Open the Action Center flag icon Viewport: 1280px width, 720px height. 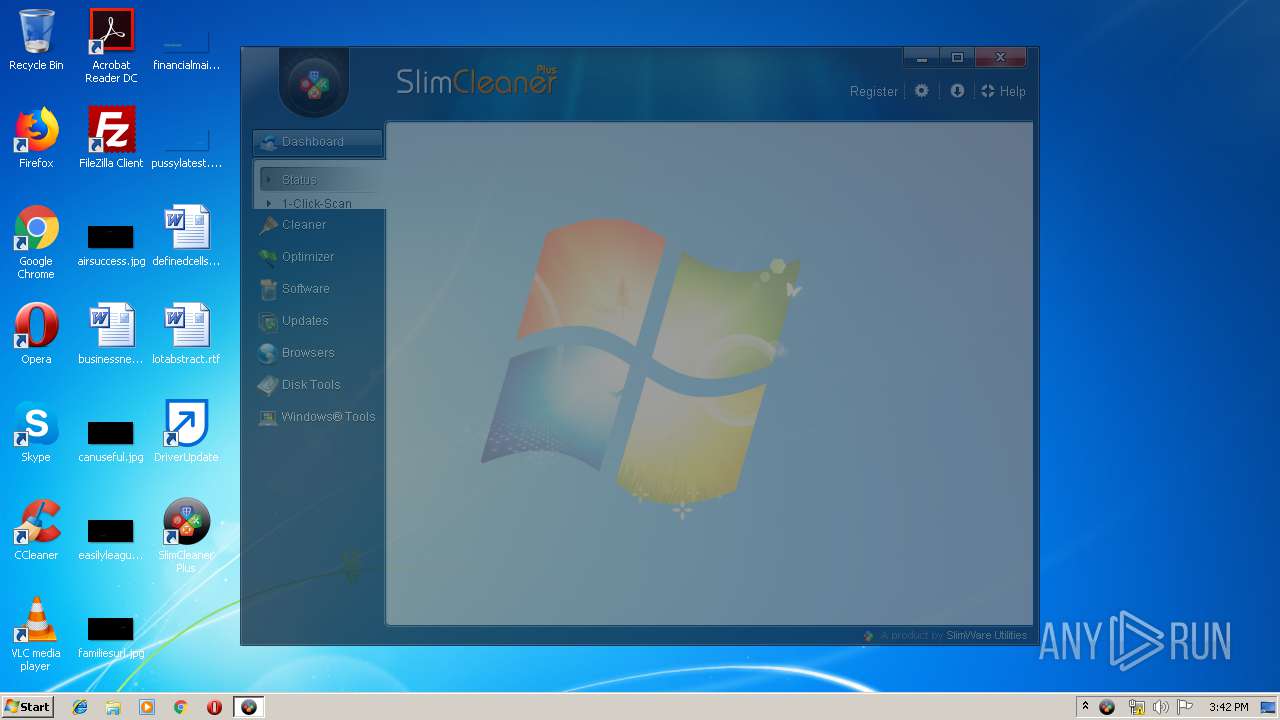tap(1185, 707)
